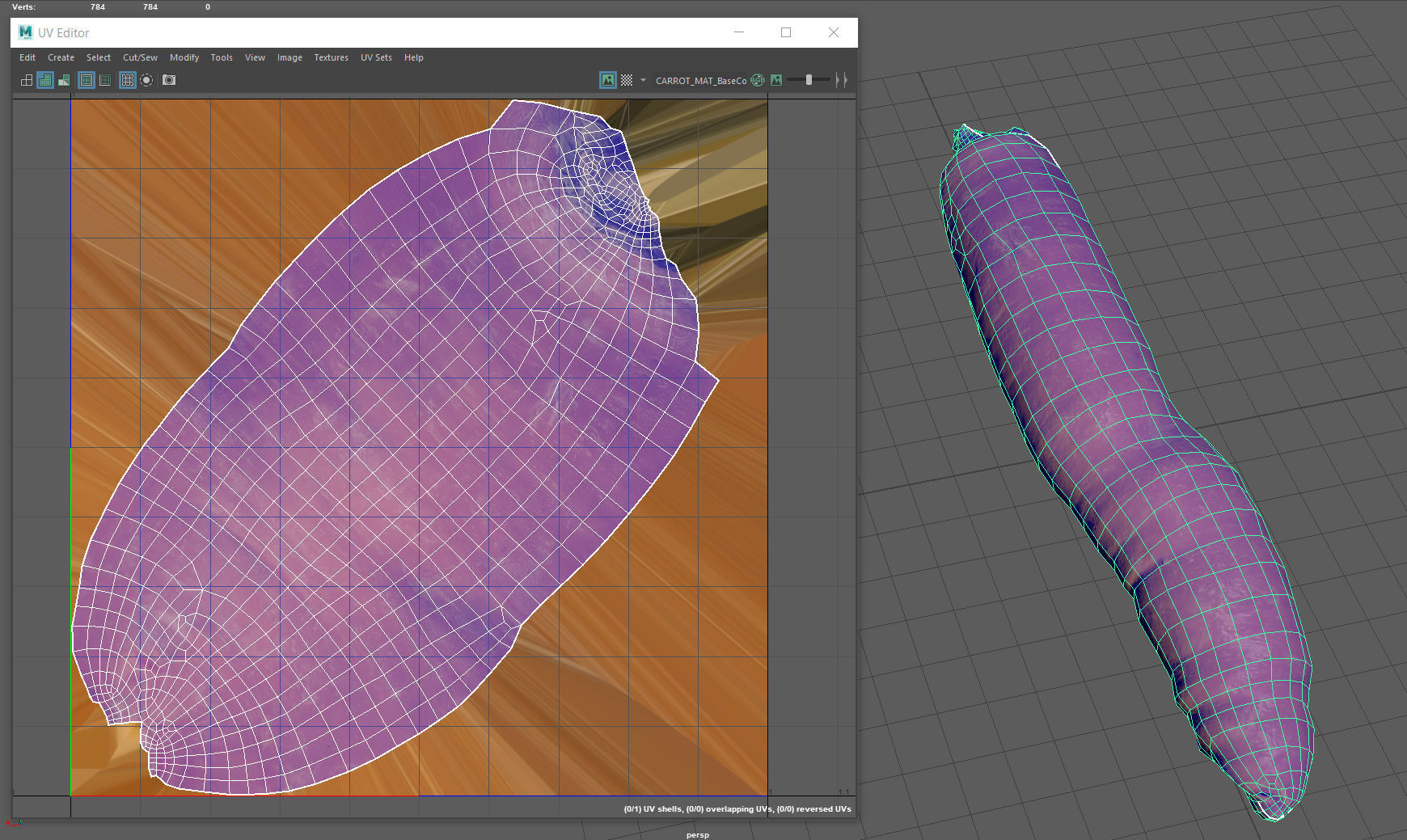Click the Verts count label

coord(23,6)
